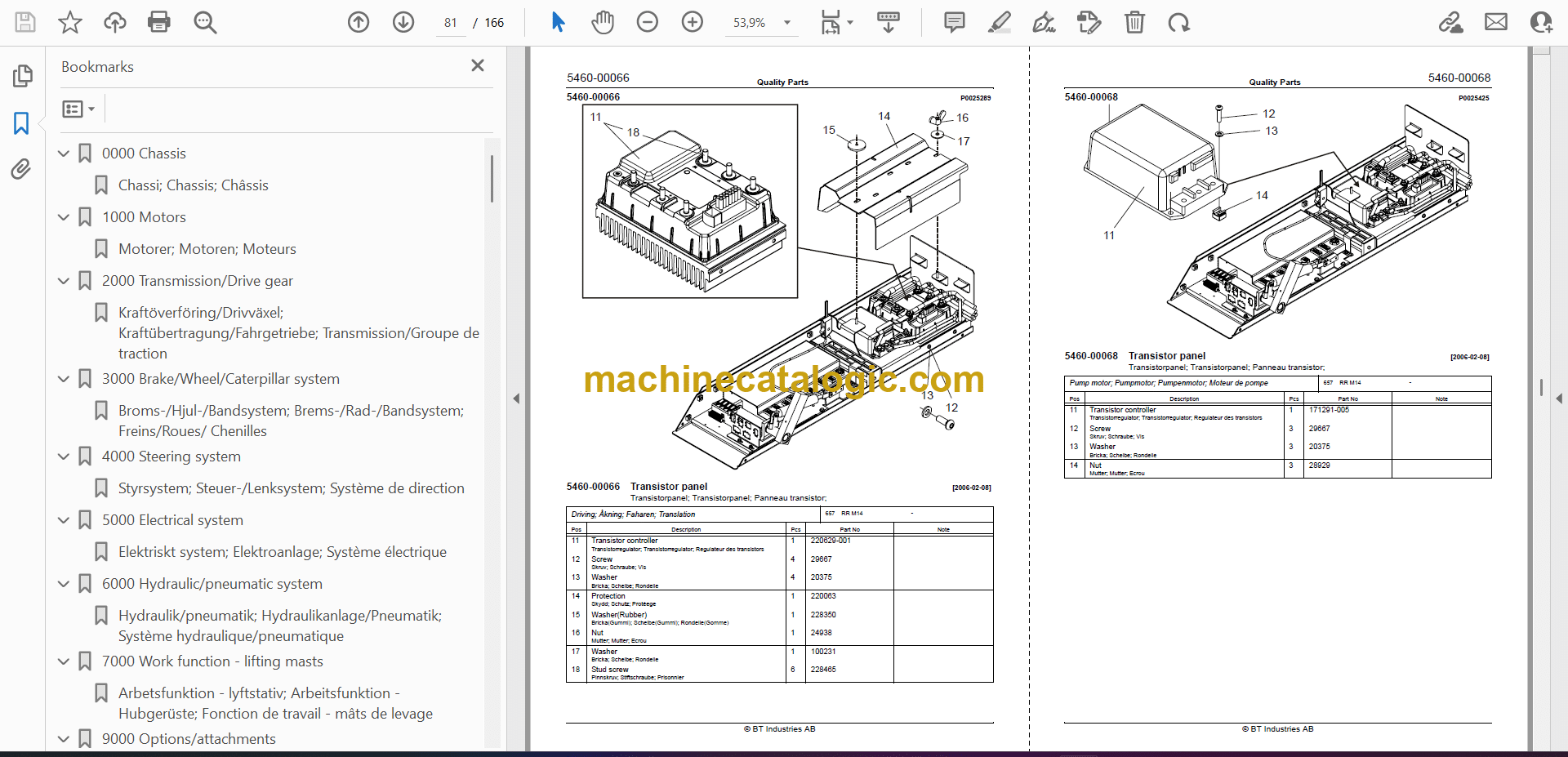Show the page thumbnails panel

[x=22, y=76]
